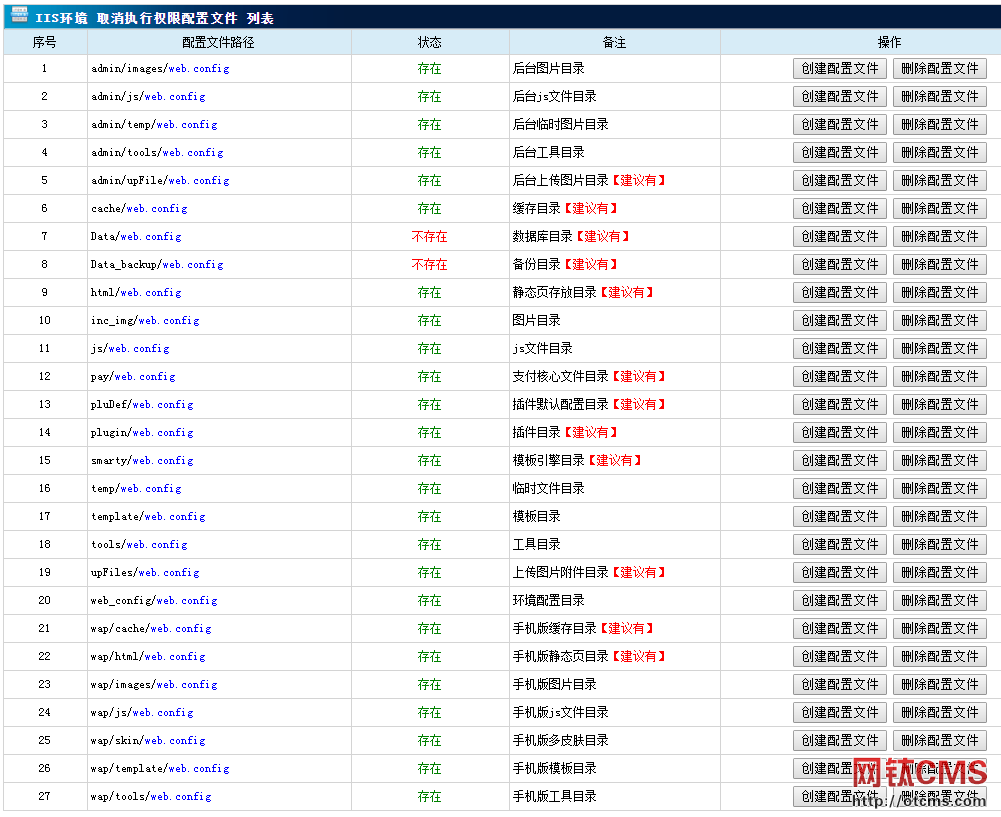Delete config file for smarty row
This screenshot has width=1001, height=817.
click(x=939, y=460)
